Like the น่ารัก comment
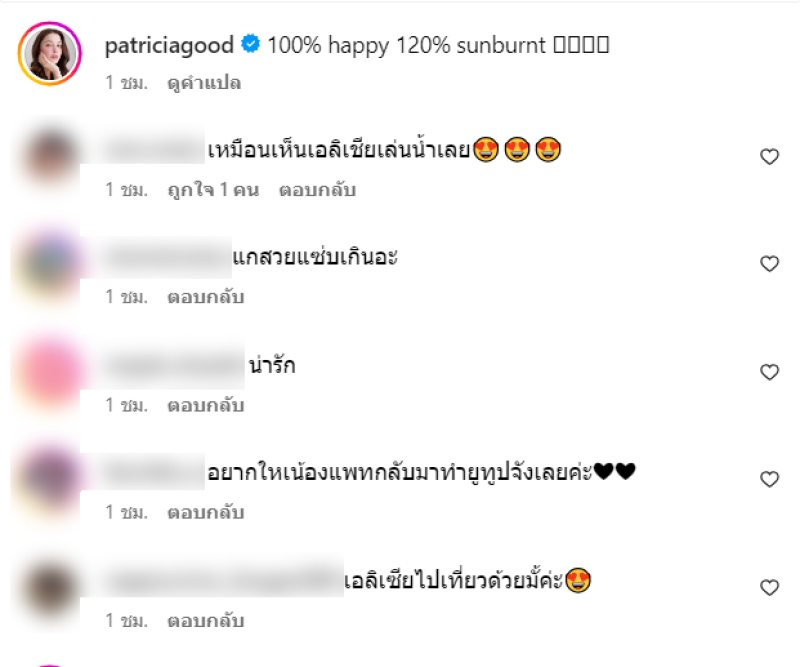The image size is (800, 667). pos(769,372)
